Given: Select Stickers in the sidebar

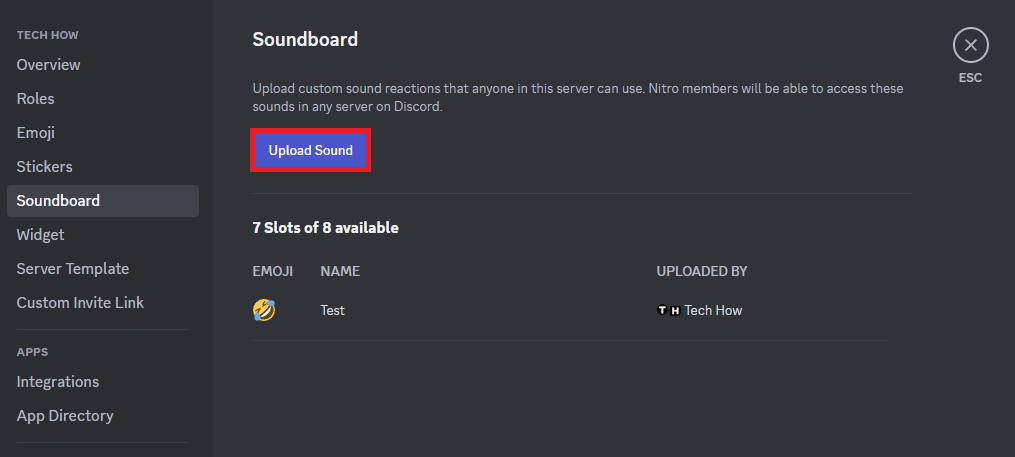Looking at the screenshot, I should point(44,167).
